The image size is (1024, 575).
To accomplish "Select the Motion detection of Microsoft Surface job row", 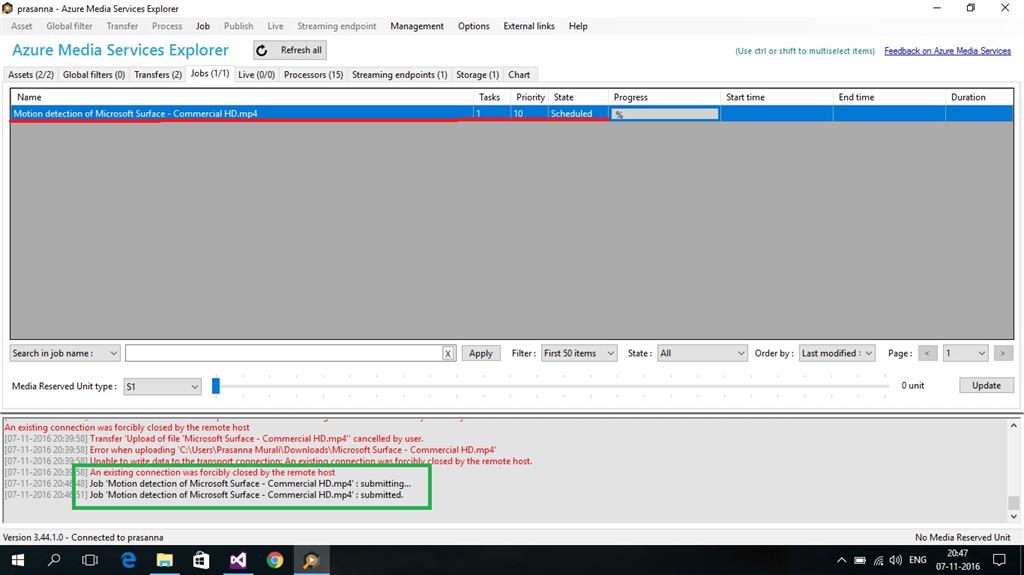I will [512, 113].
